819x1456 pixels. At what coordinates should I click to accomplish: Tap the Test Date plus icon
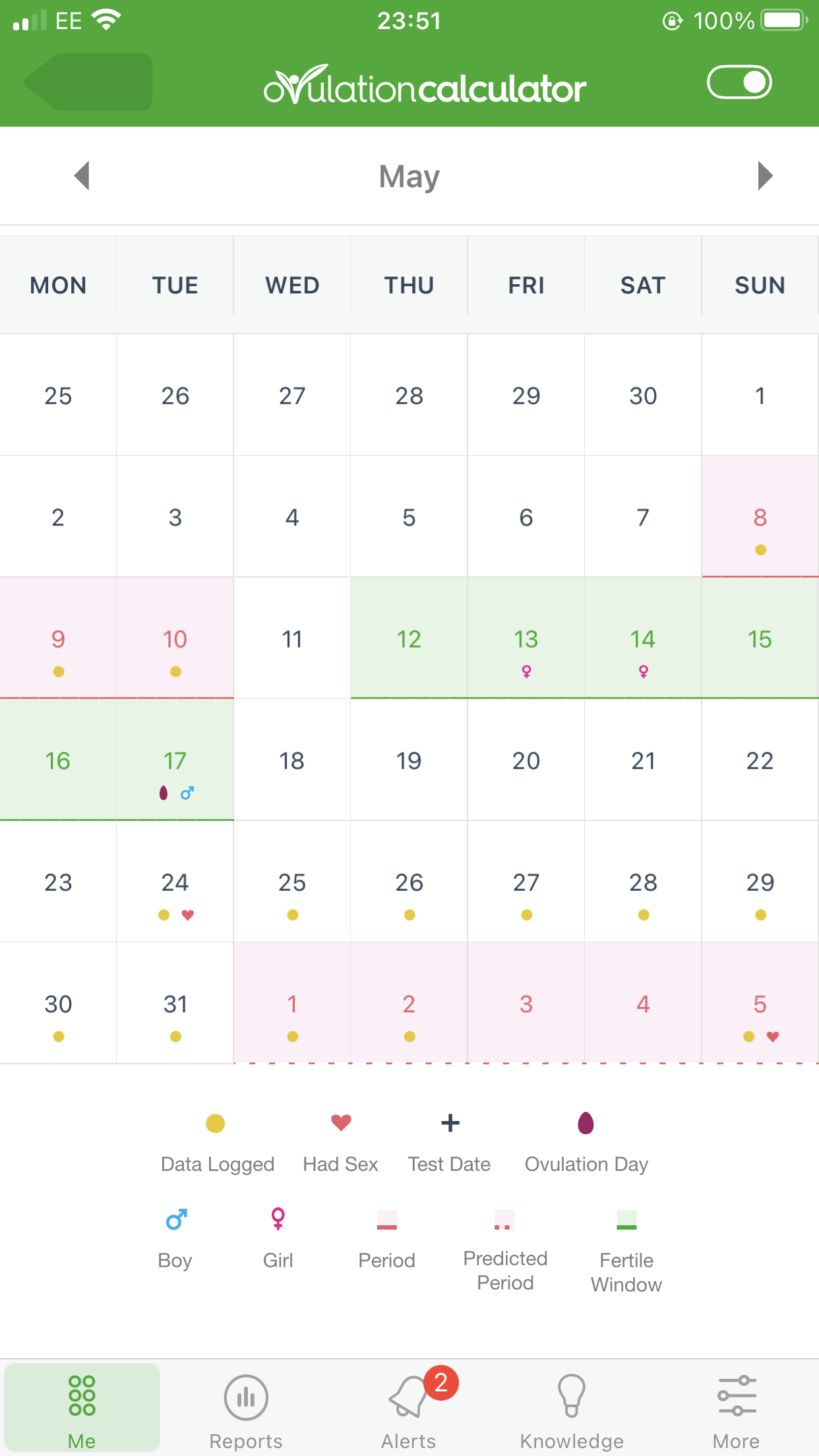pos(450,1122)
